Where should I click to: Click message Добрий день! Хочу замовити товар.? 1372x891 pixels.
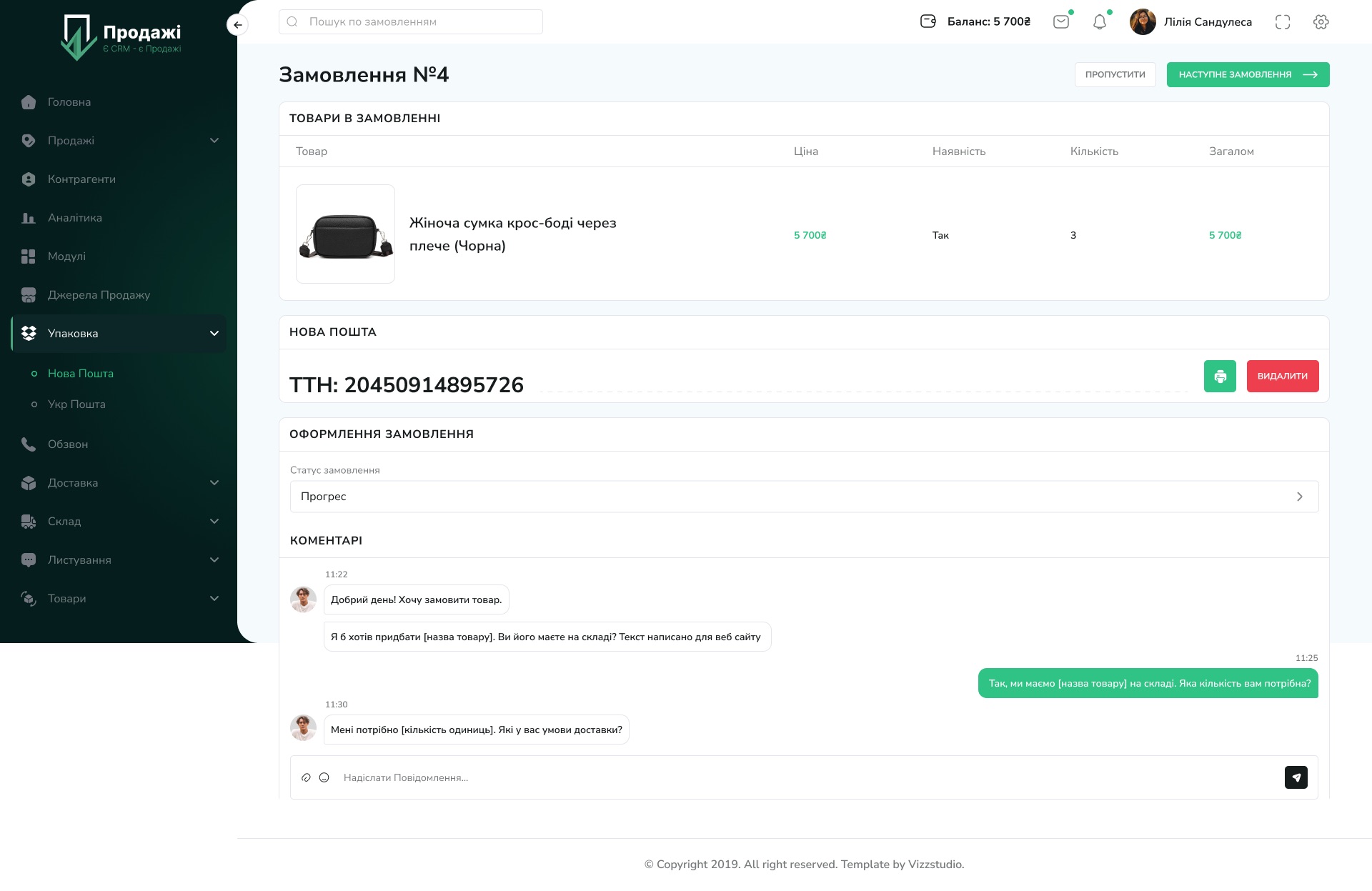417,599
